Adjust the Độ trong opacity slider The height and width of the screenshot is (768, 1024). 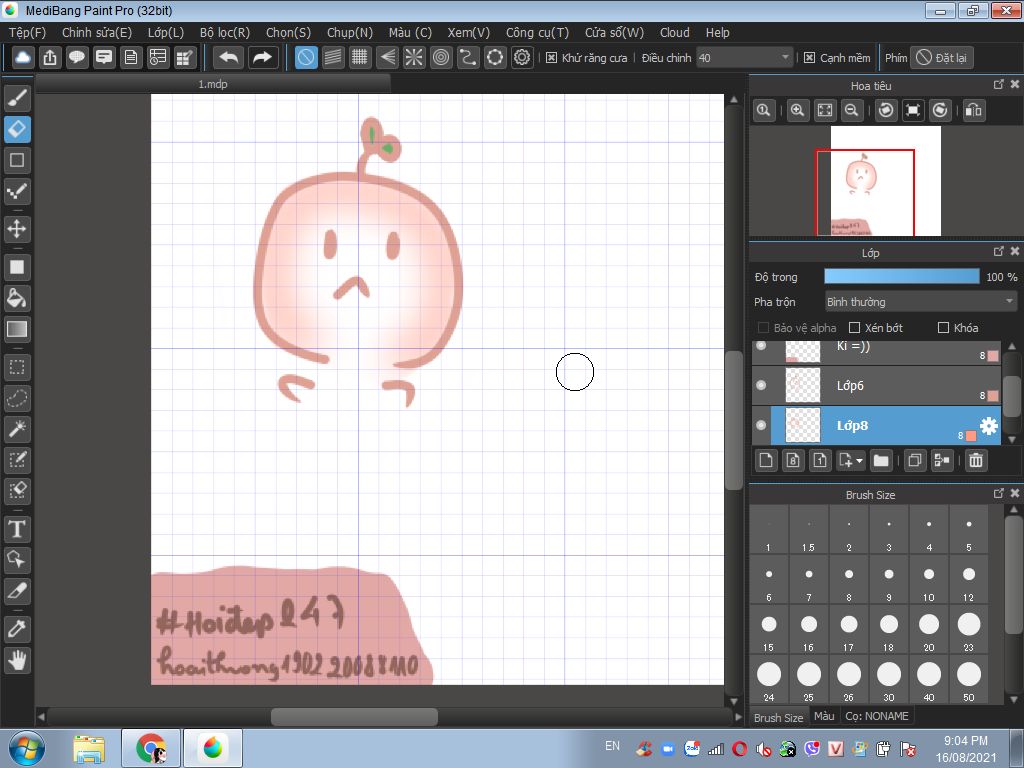[901, 276]
